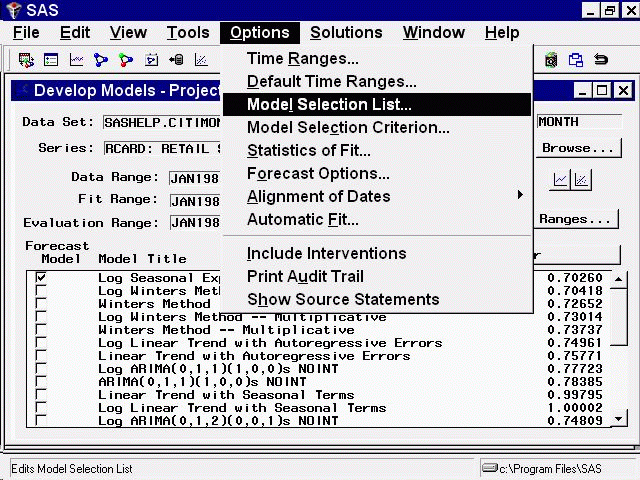Check the Log Linear Trend with Autoregressive Errors box
The image size is (640, 480).
coord(41,342)
